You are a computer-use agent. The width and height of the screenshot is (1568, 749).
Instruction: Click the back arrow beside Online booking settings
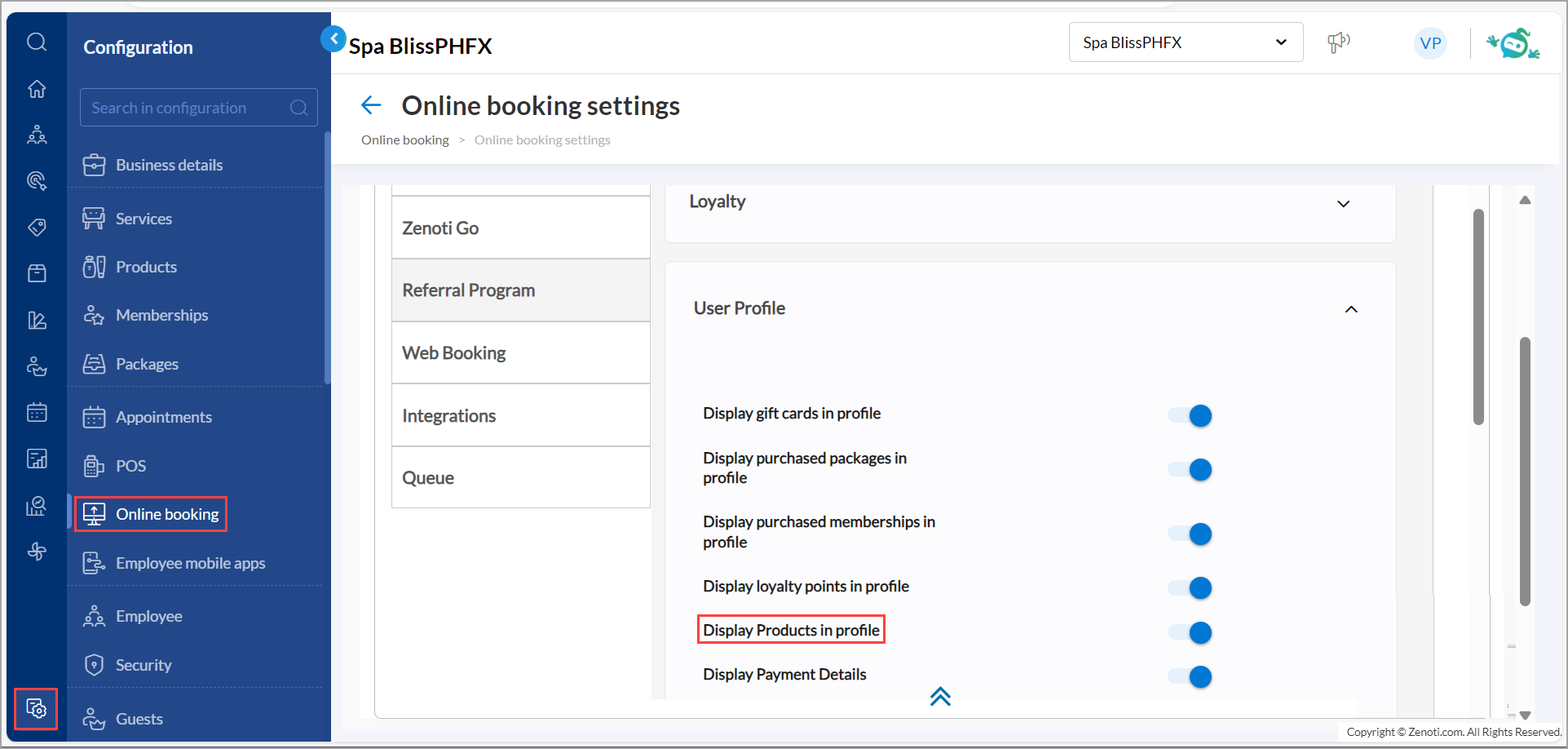[371, 105]
